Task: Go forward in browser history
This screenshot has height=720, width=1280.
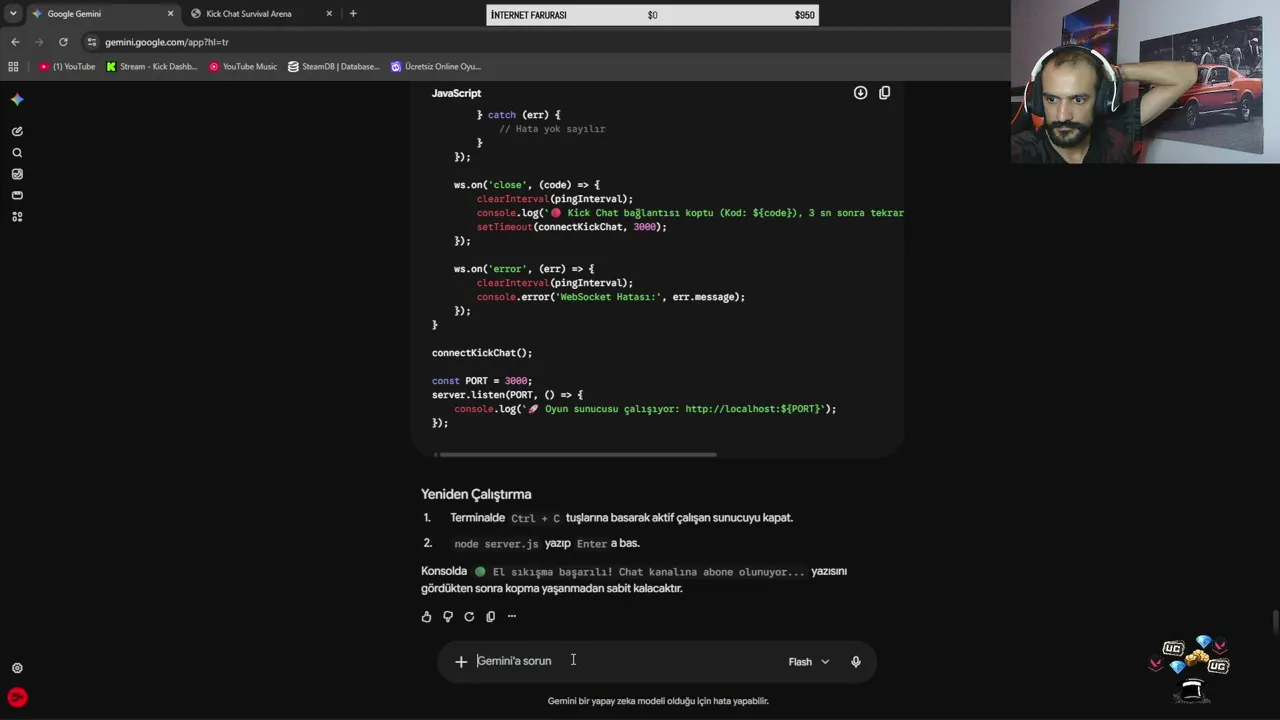Action: pyautogui.click(x=39, y=42)
